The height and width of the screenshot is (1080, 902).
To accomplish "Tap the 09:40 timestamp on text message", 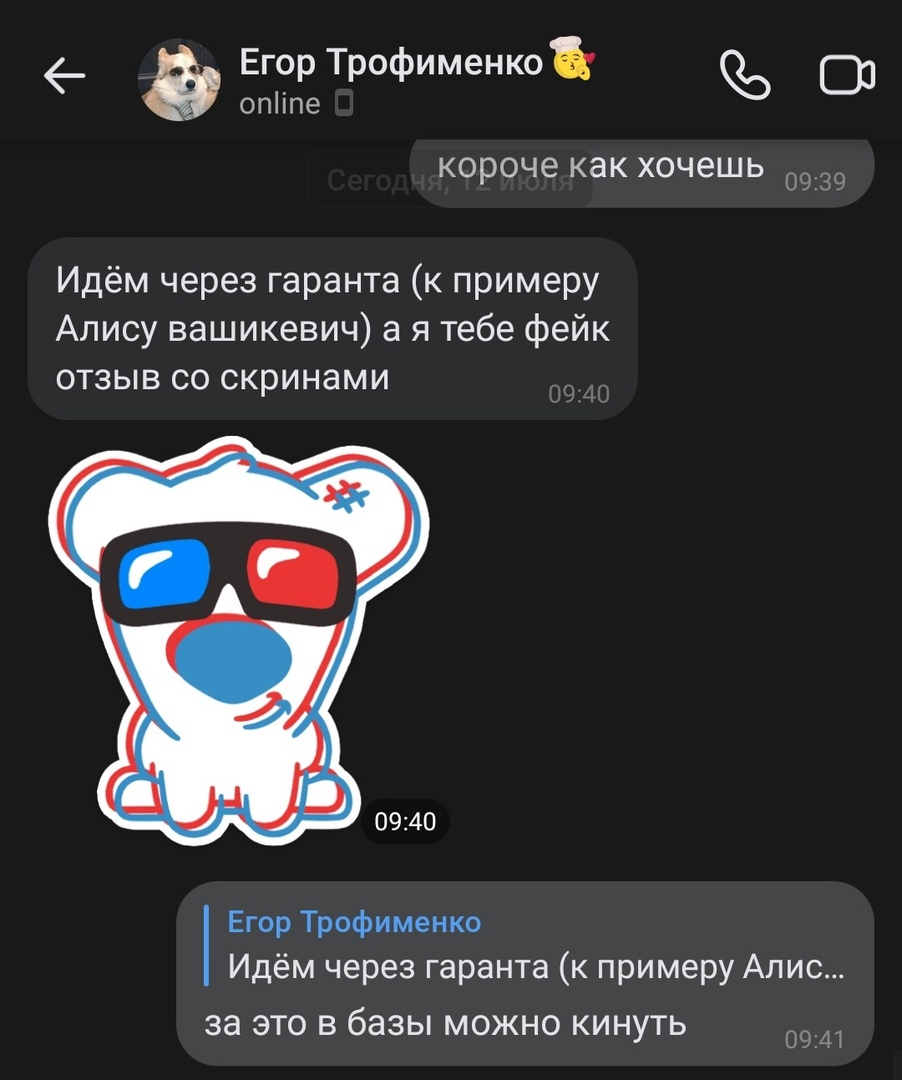I will 578,394.
